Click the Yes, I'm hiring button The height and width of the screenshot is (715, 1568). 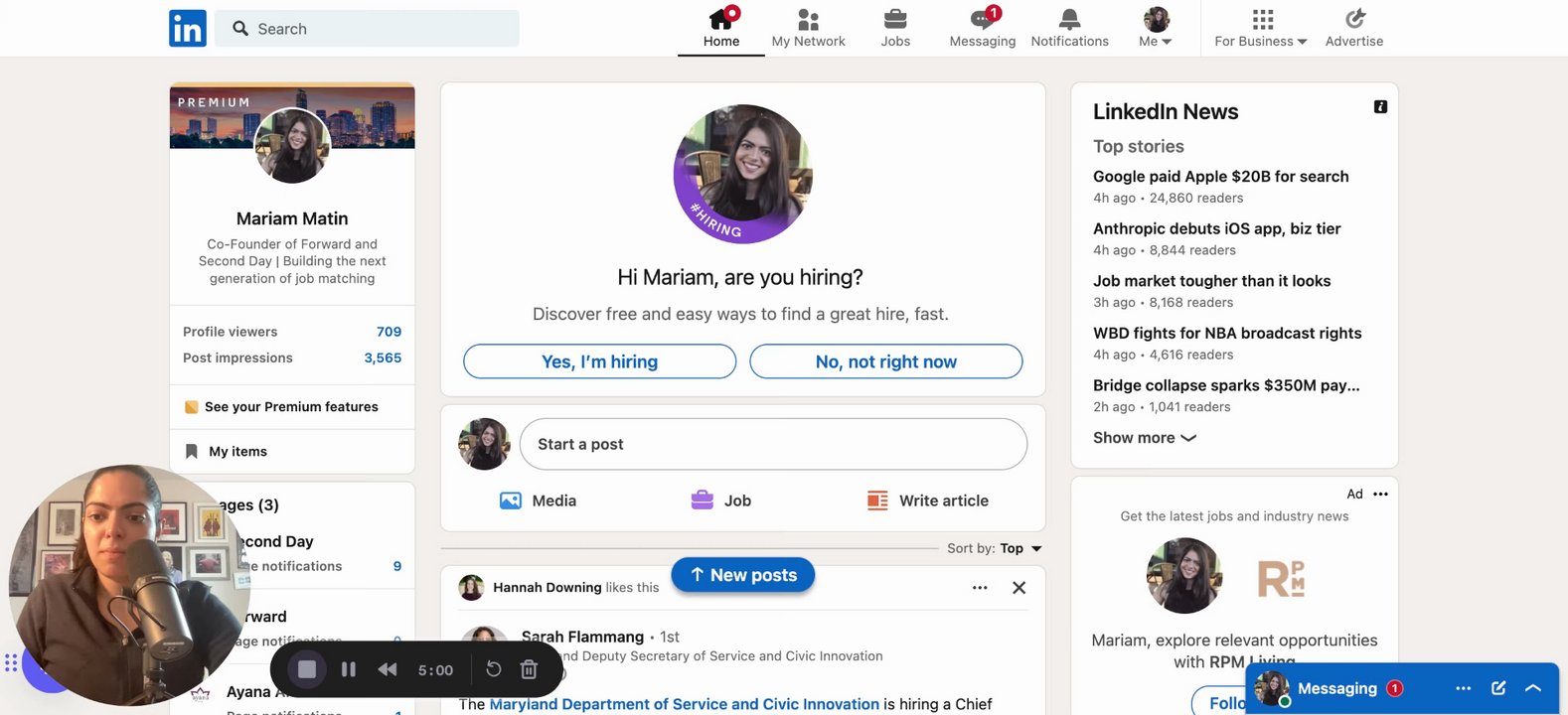(600, 361)
